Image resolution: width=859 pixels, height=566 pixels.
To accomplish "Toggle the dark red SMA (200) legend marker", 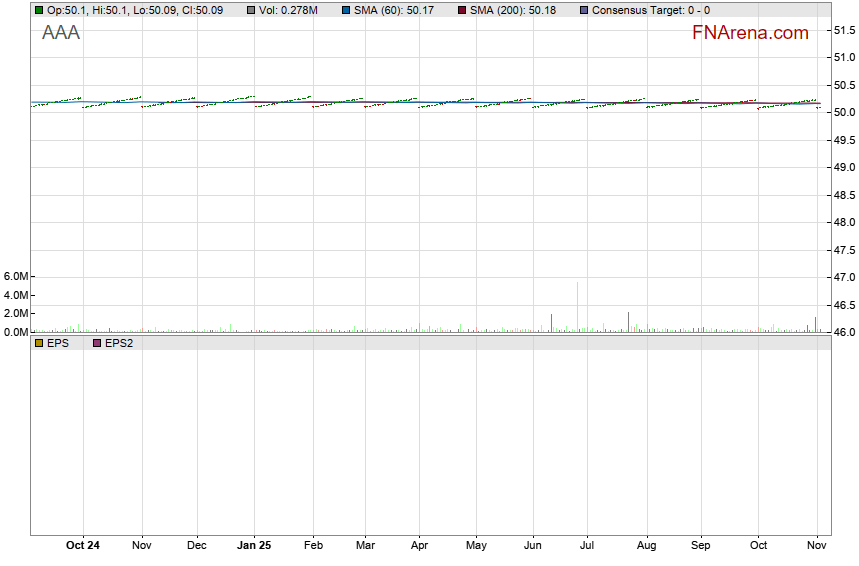I will click(x=462, y=10).
